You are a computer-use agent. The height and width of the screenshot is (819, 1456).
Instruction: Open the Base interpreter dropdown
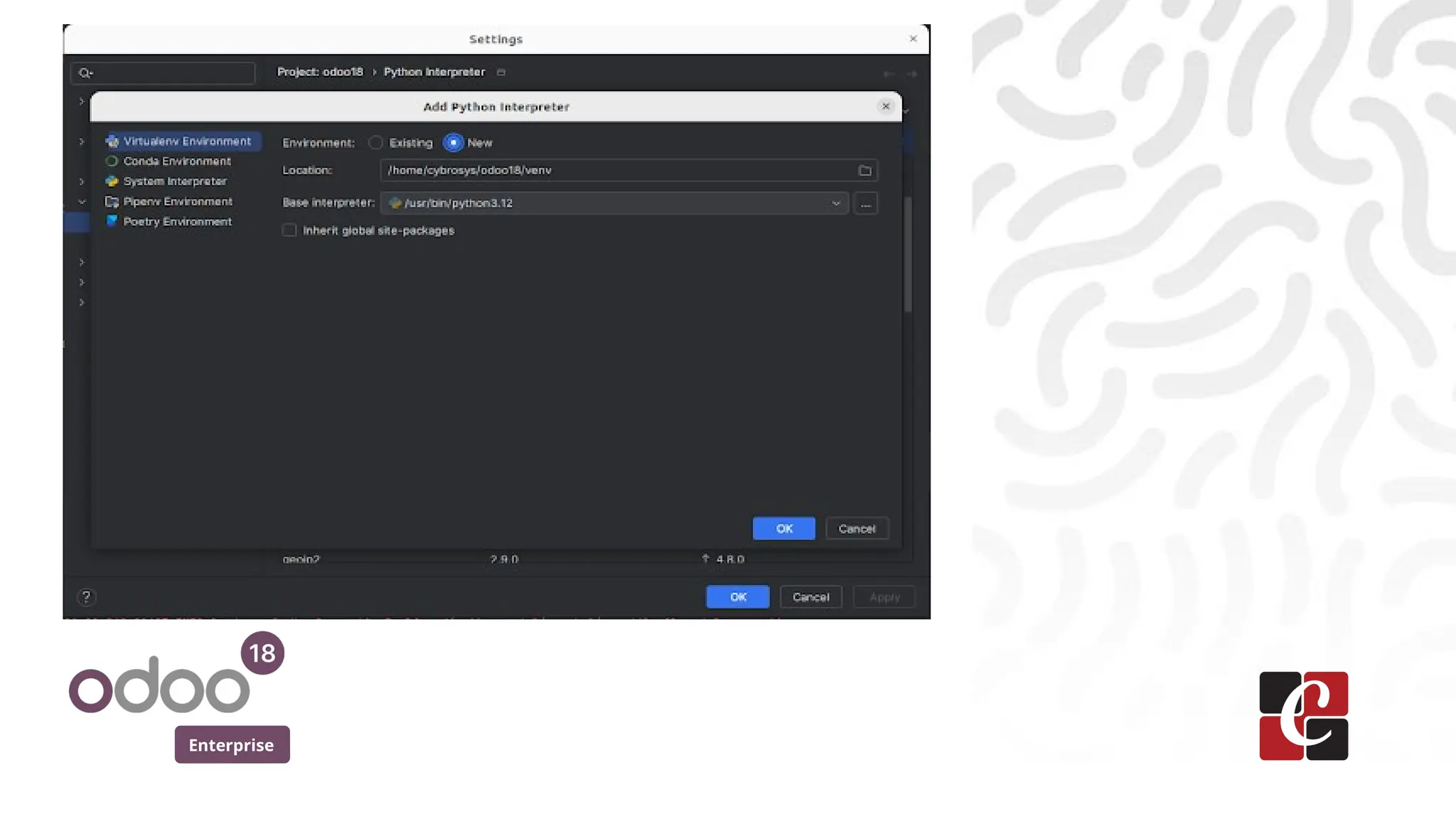(836, 203)
